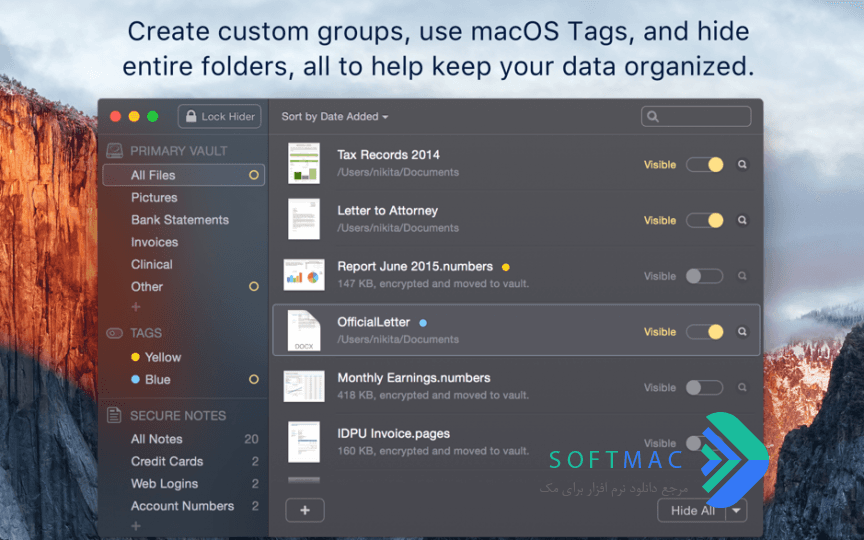The width and height of the screenshot is (864, 540).
Task: Open the Bank Statements group
Action: [180, 220]
